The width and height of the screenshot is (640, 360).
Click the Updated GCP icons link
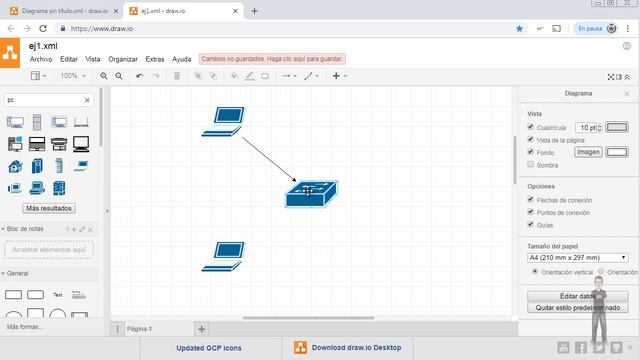(x=209, y=348)
